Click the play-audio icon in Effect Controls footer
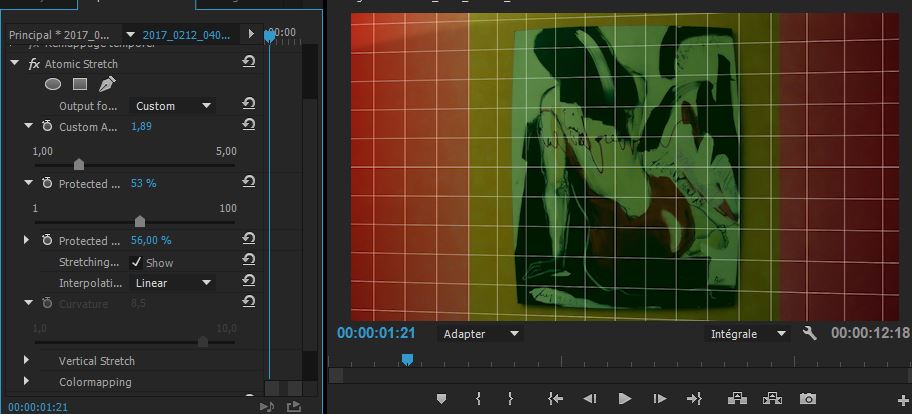The width and height of the screenshot is (912, 414). click(x=267, y=406)
